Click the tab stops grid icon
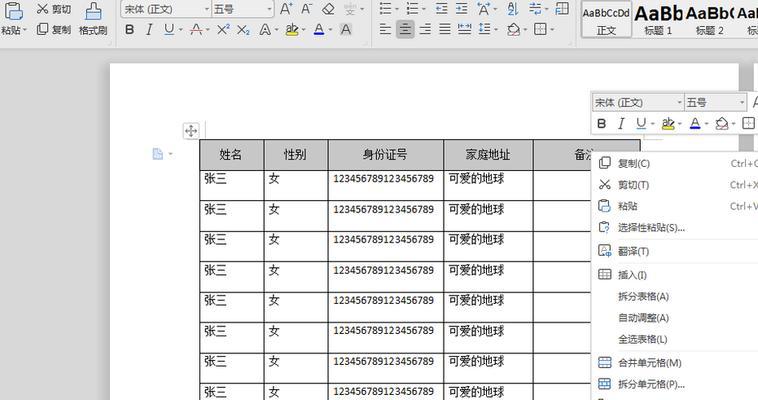758x400 pixels. (562, 9)
